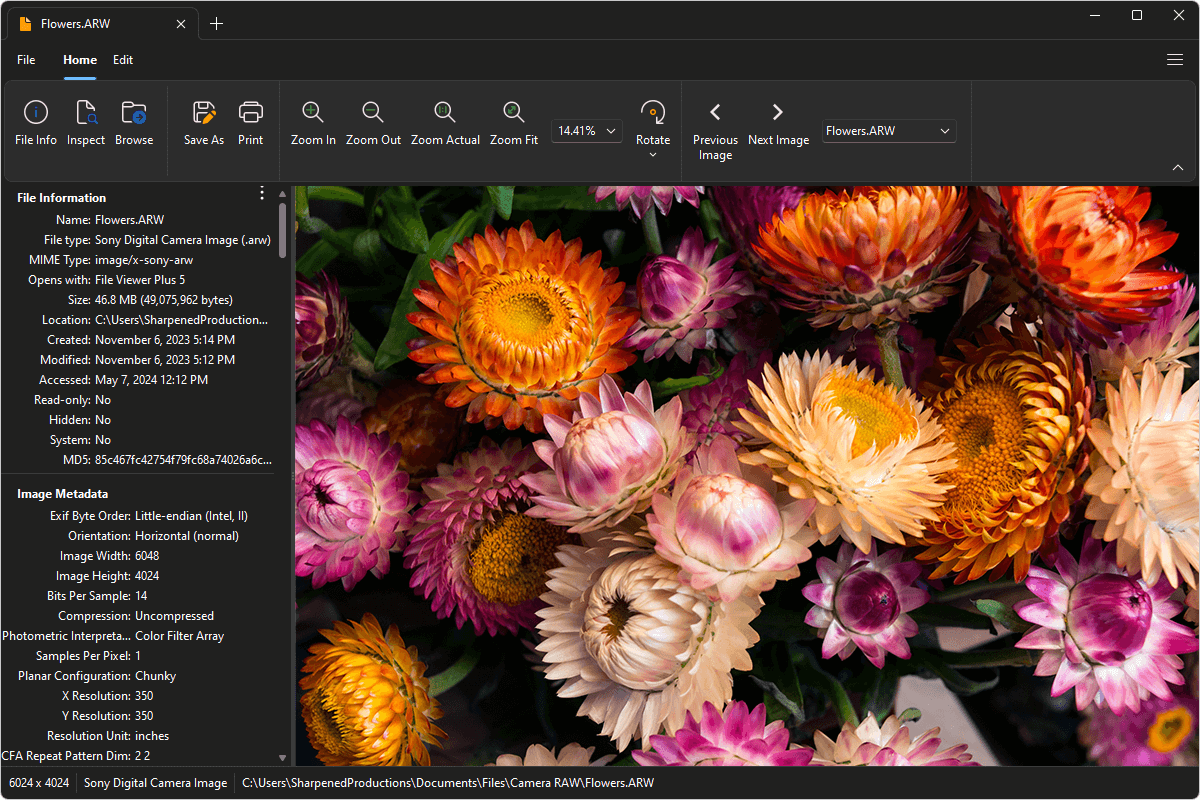Open the Flowers.ARW file selector dropdown

pos(943,130)
